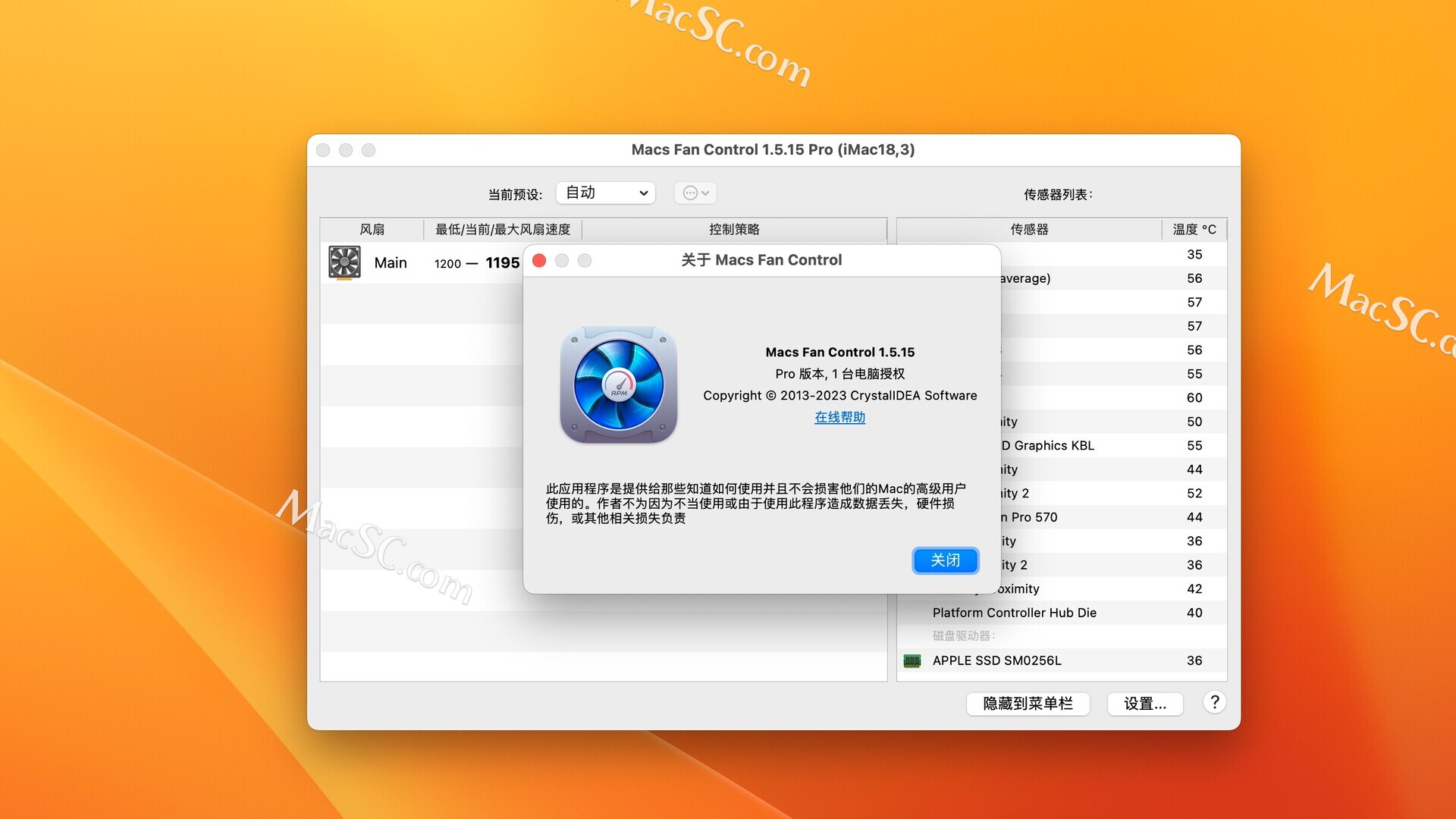
Task: Click the 磁盘驱动器 group label
Action: 964,636
